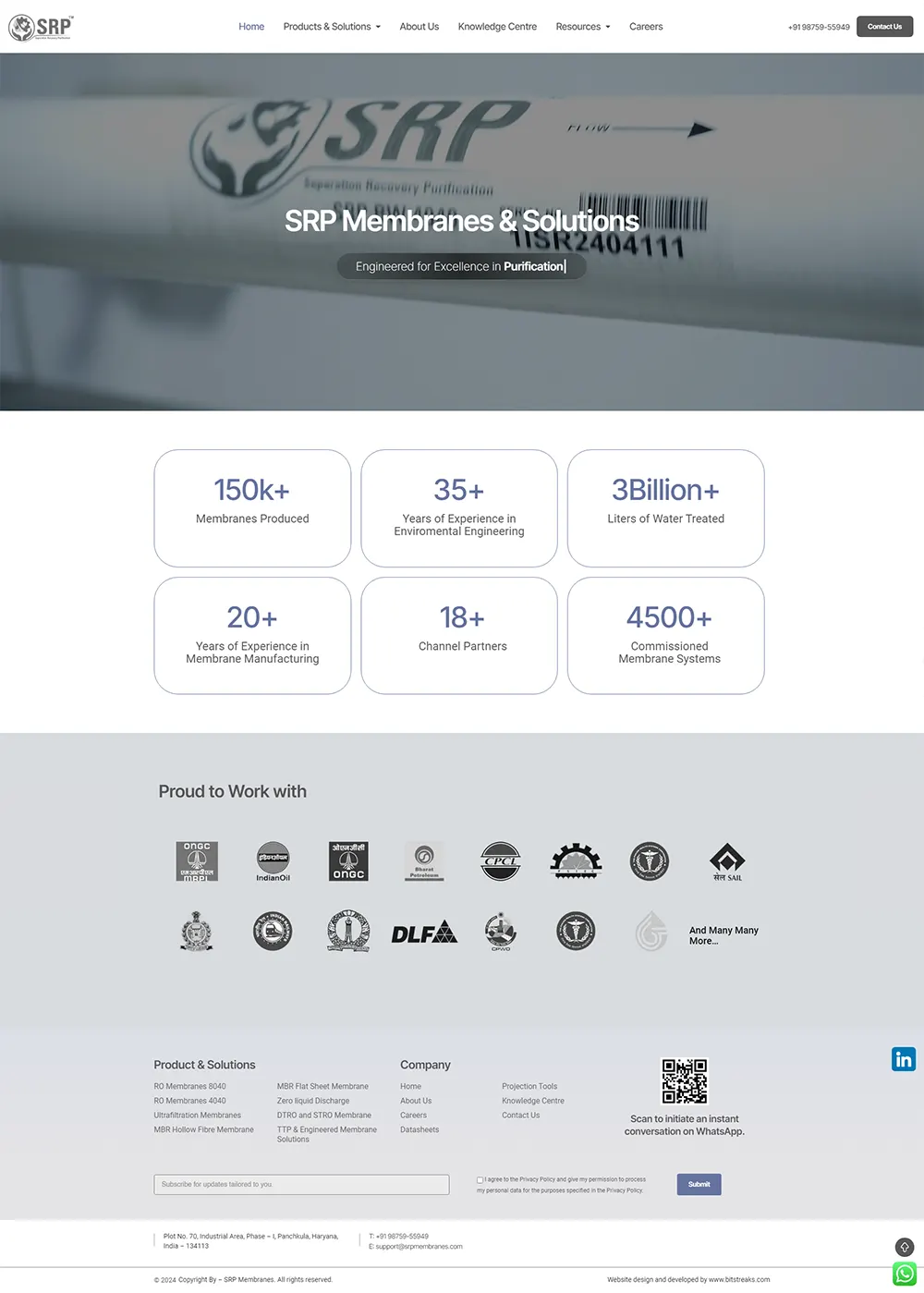924x1293 pixels.
Task: Click the CPWD emblem logo
Action: point(500,932)
